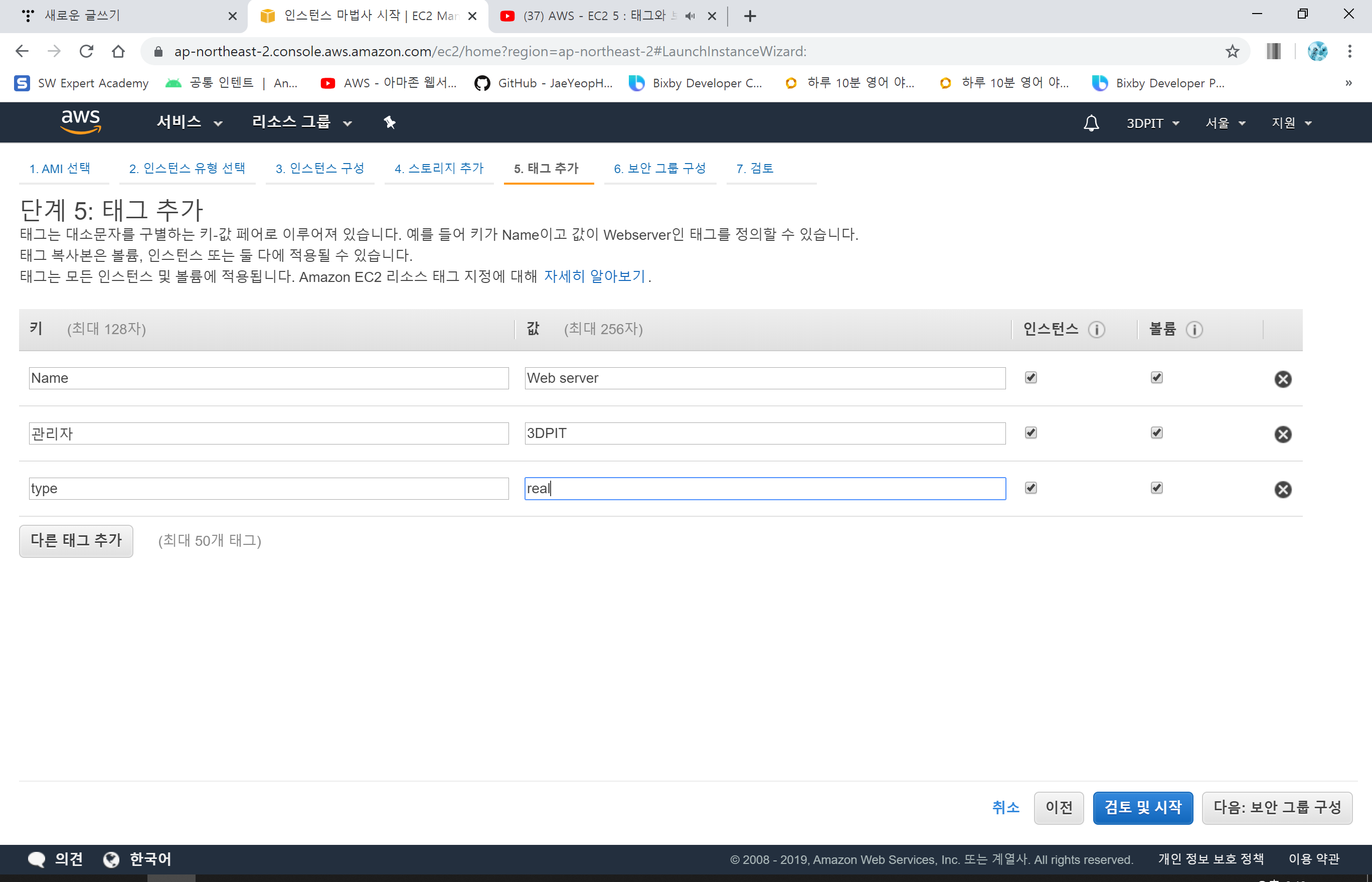Image resolution: width=1372 pixels, height=882 pixels.
Task: Open the 자세히 알아보기 link
Action: [594, 276]
